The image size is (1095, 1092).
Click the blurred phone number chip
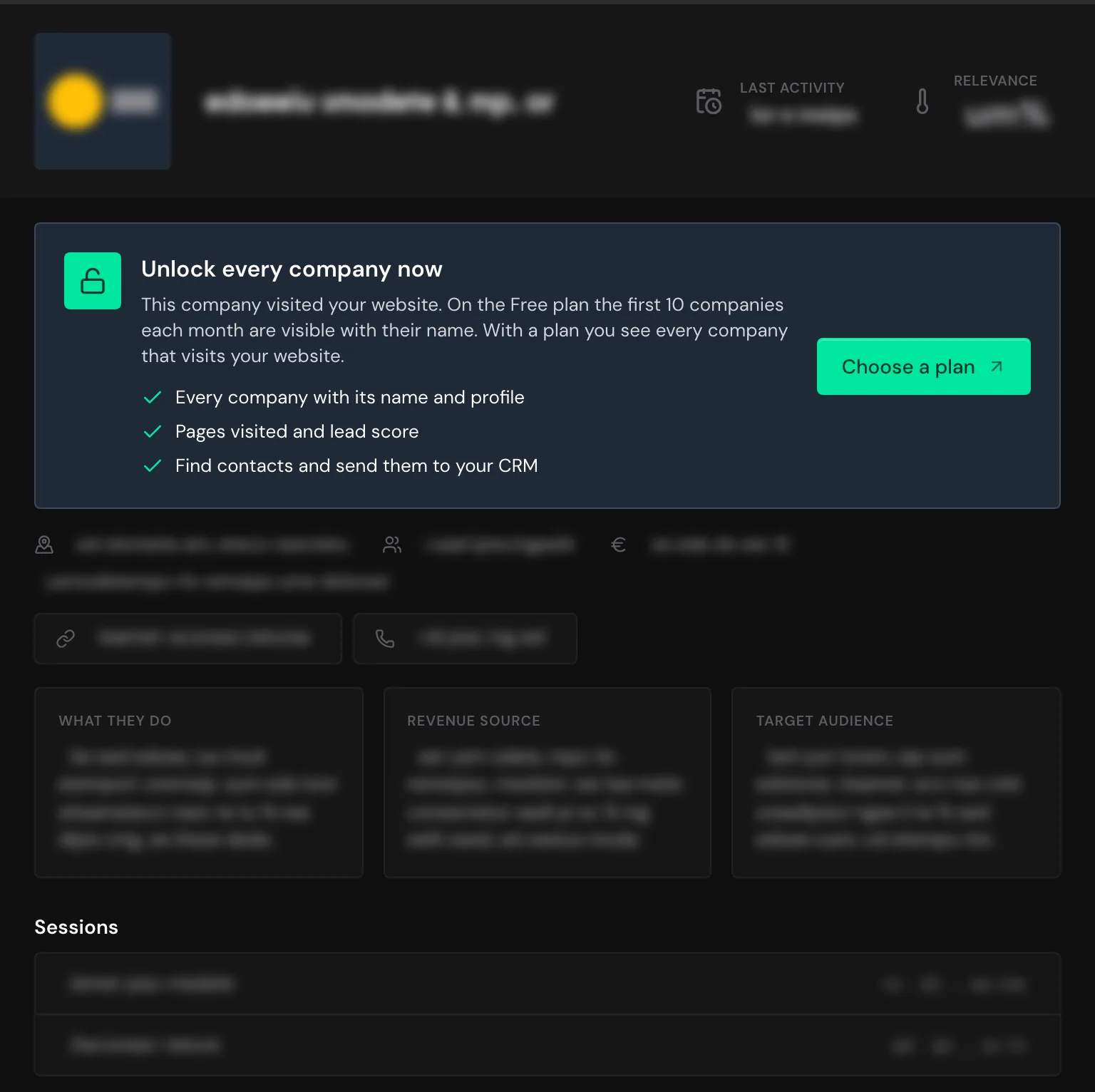(x=465, y=639)
